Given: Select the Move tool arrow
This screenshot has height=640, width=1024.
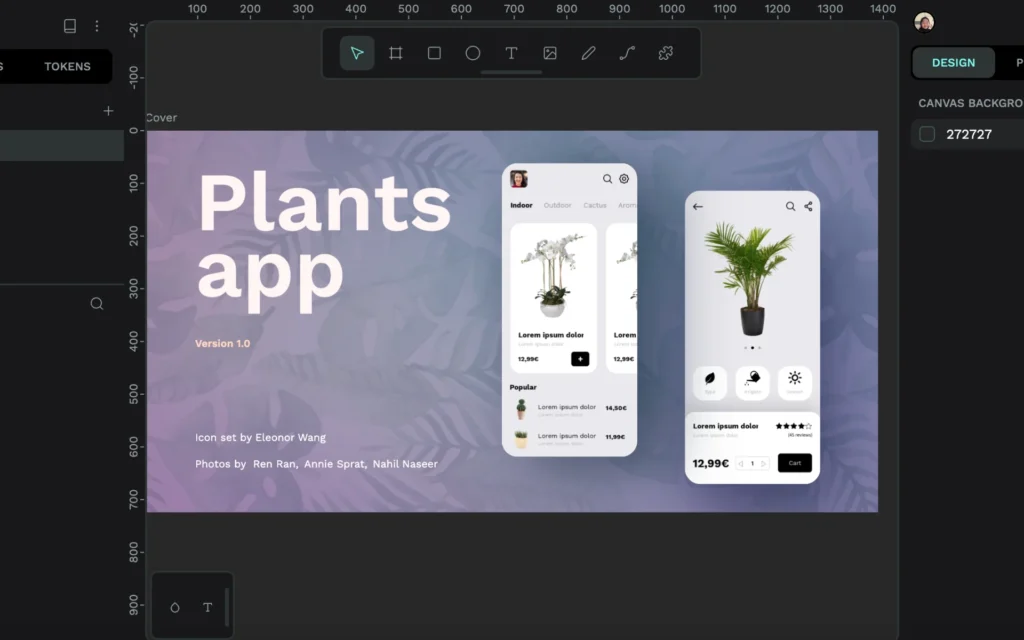Looking at the screenshot, I should (357, 53).
